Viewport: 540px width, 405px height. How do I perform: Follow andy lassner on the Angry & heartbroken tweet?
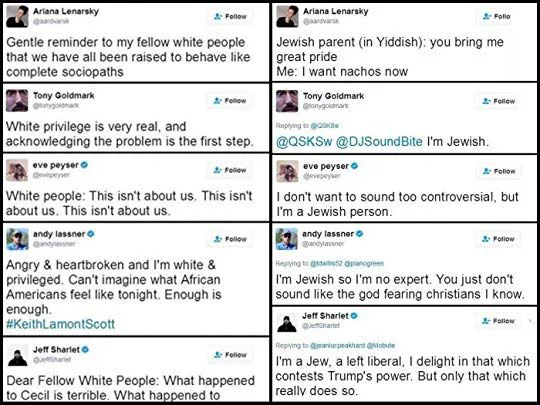click(x=230, y=239)
